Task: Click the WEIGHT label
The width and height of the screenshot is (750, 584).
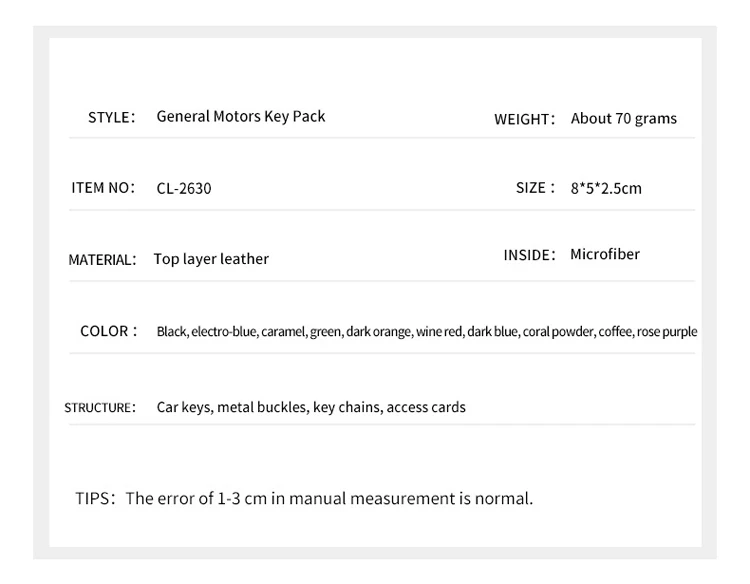Action: click(x=523, y=119)
